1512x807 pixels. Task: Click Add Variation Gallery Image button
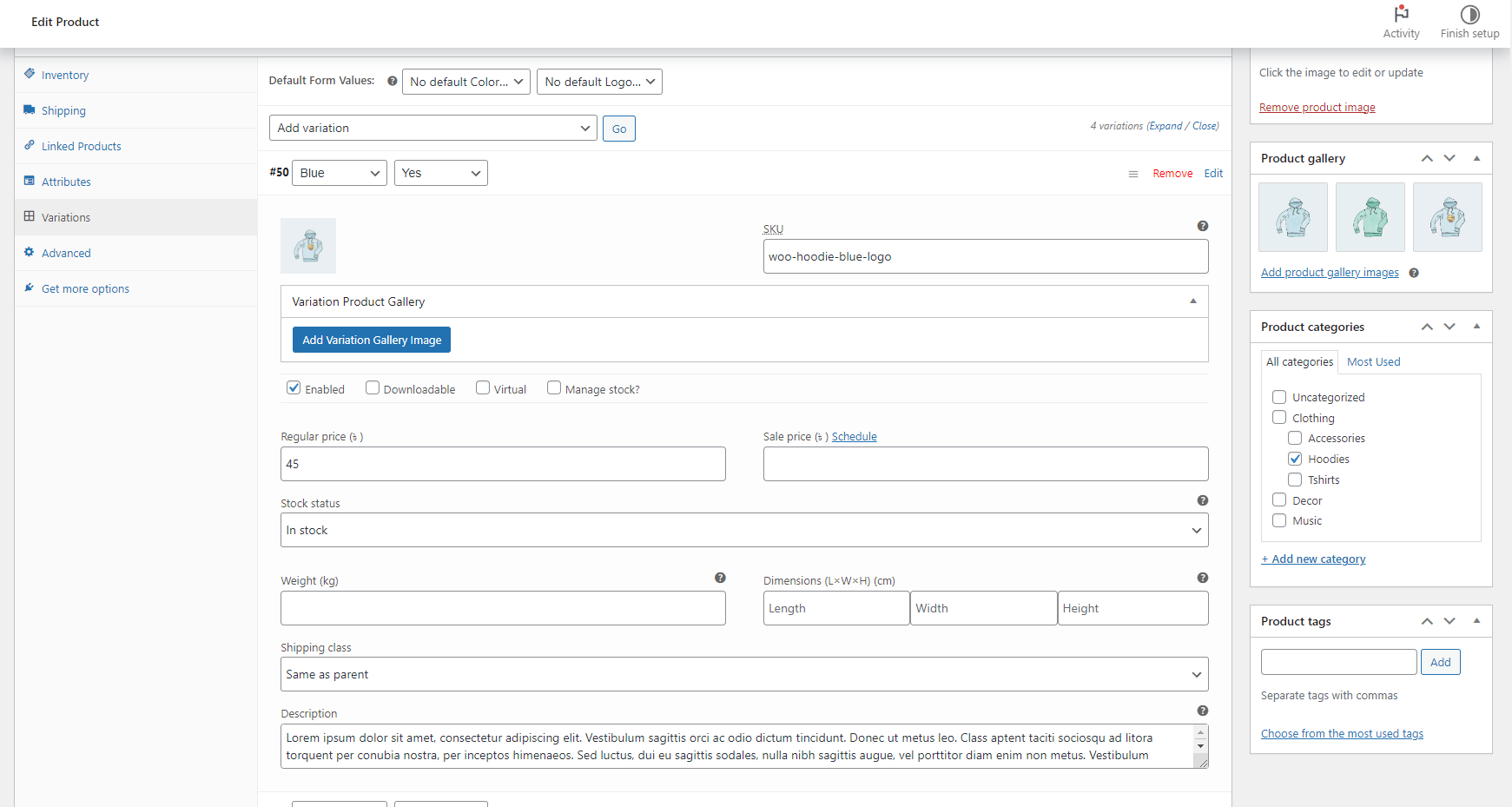372,340
